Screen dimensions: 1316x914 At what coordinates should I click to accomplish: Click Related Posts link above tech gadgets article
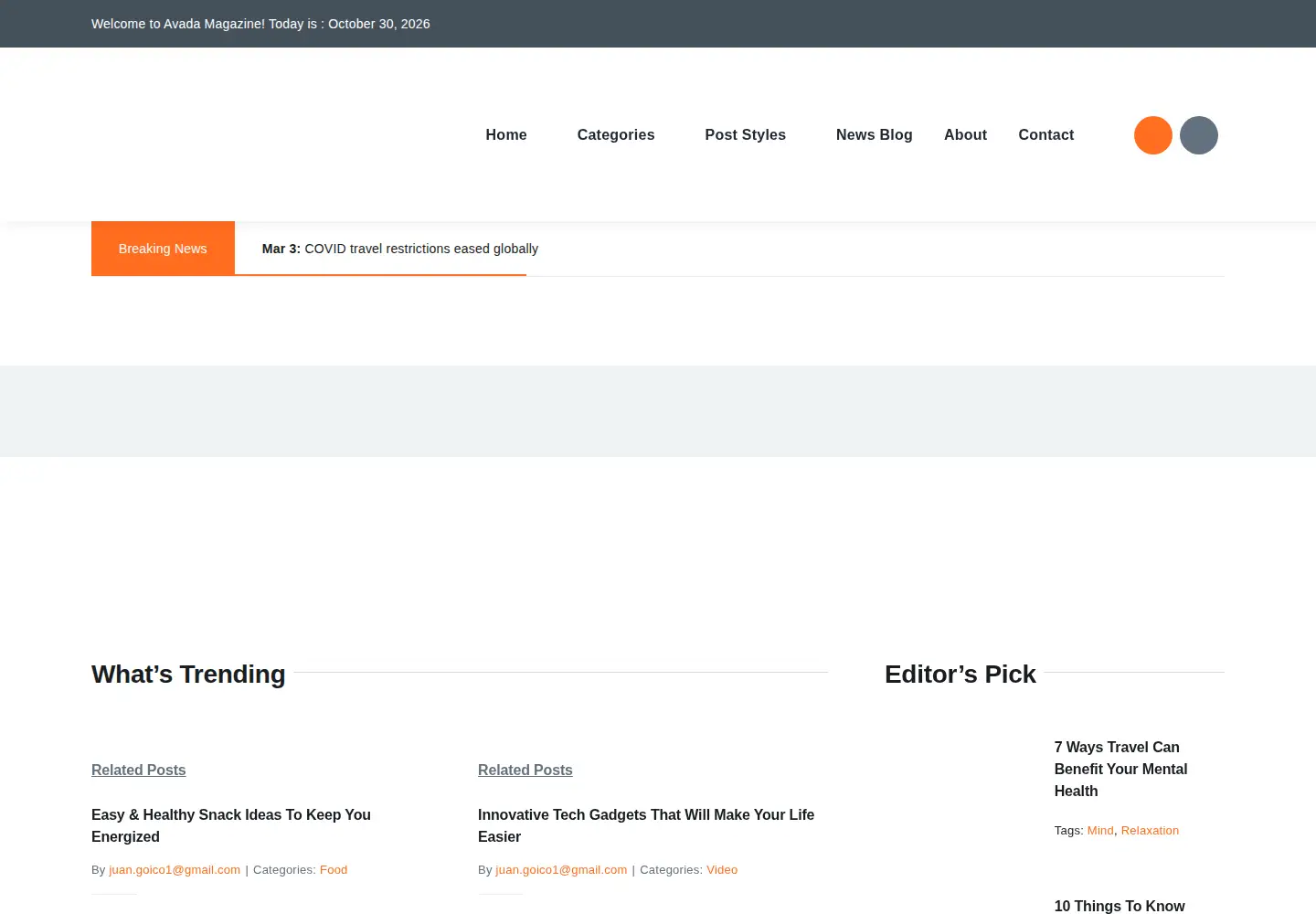pos(525,770)
